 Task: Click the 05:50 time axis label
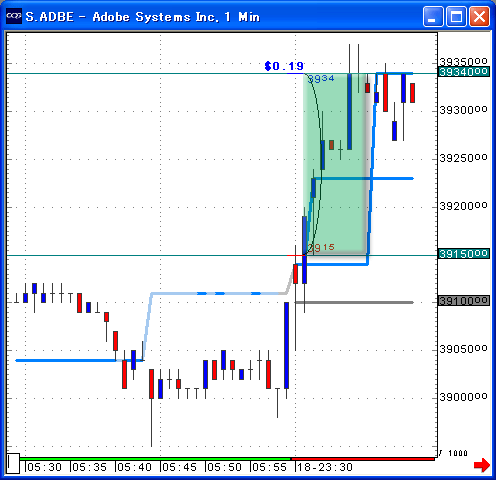225,467
